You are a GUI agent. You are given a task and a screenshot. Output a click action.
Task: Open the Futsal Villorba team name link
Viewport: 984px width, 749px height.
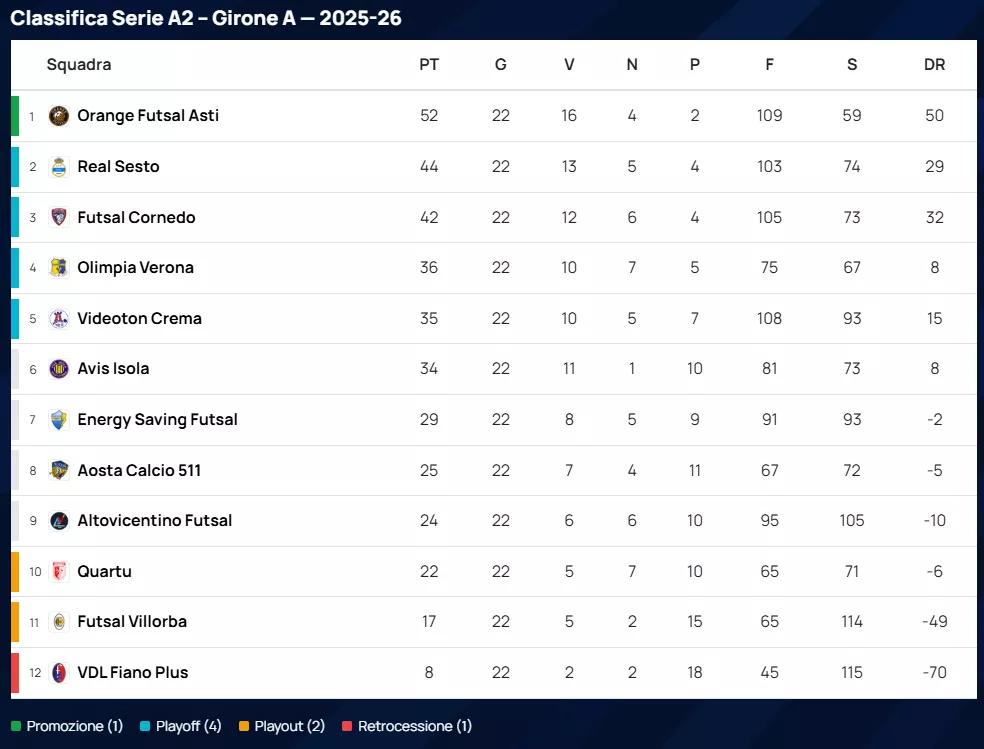[x=132, y=622]
